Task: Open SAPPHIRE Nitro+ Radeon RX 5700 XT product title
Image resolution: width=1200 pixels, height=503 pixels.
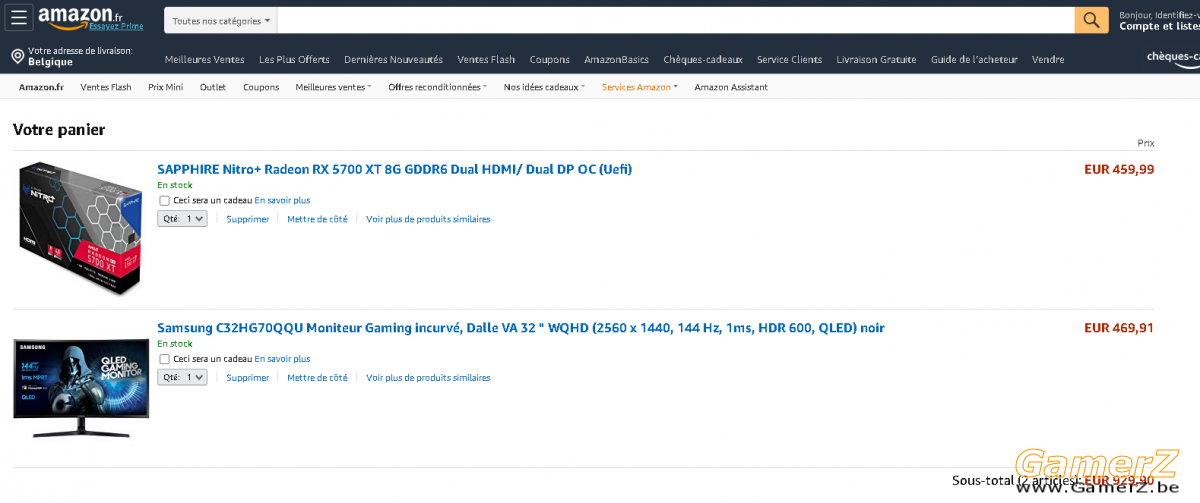Action: click(x=395, y=169)
